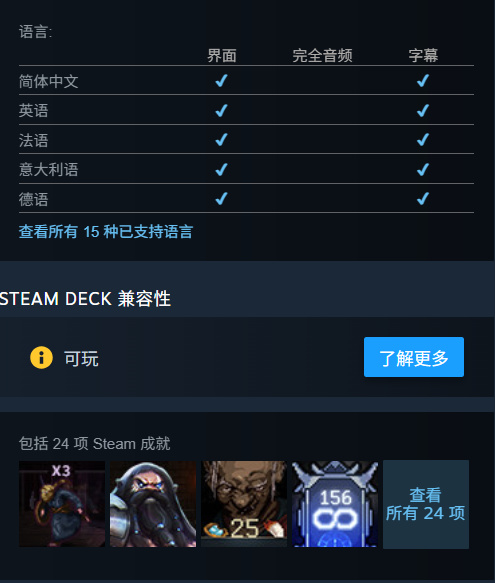This screenshot has height=583, width=495.
Task: Click the 意大利语 interface checkmark
Action: pos(222,169)
